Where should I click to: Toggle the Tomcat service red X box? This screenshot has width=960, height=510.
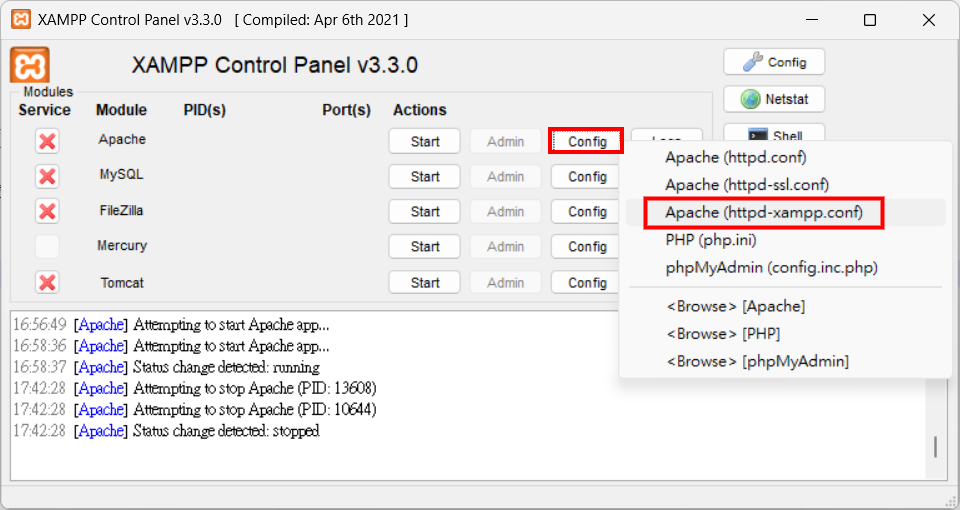pyautogui.click(x=47, y=282)
